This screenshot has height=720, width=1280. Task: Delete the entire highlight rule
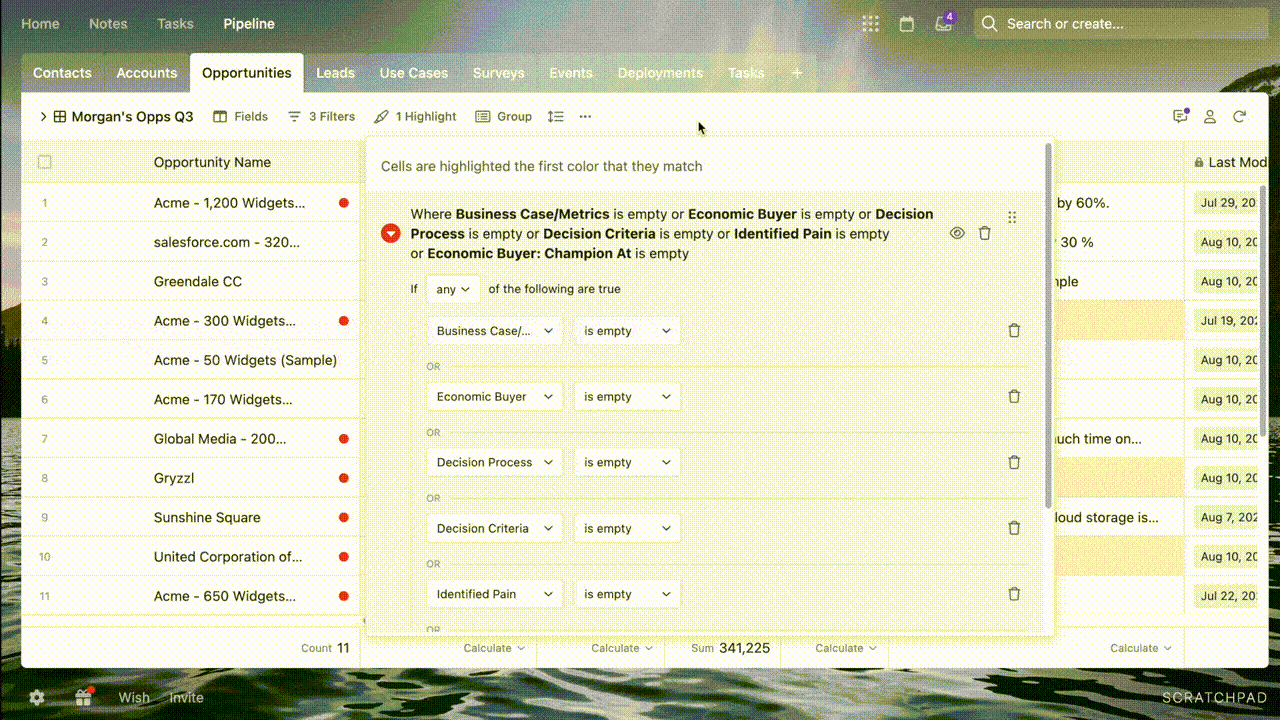point(985,233)
